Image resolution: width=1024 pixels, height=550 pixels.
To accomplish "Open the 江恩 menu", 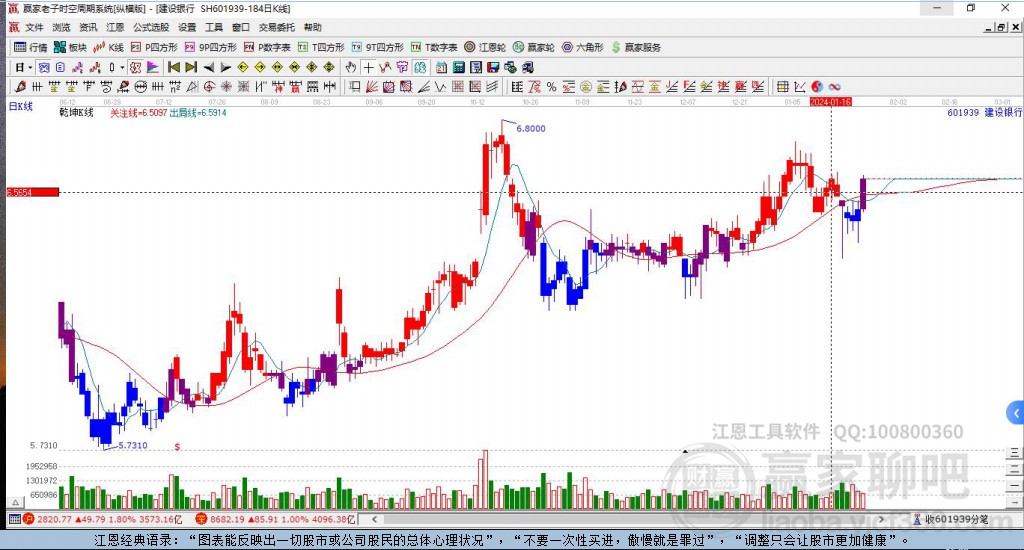I will [115, 27].
